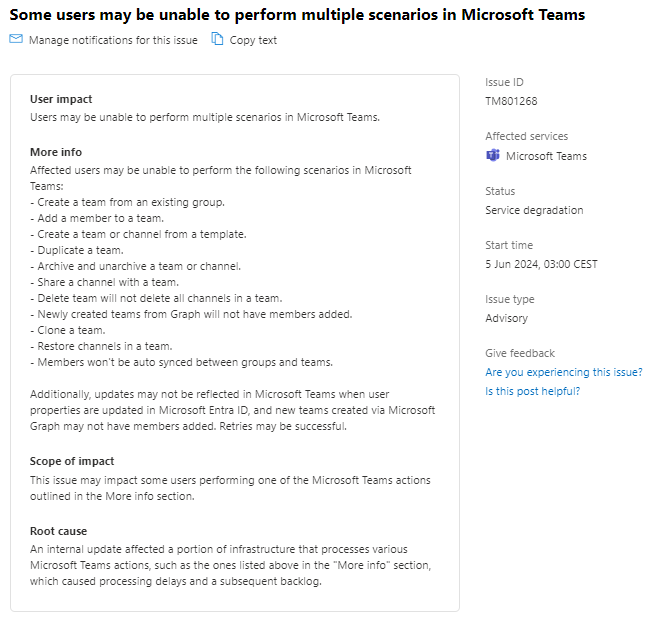Click the 'Clone a team' list line
Image resolution: width=661 pixels, height=626 pixels.
click(x=67, y=330)
